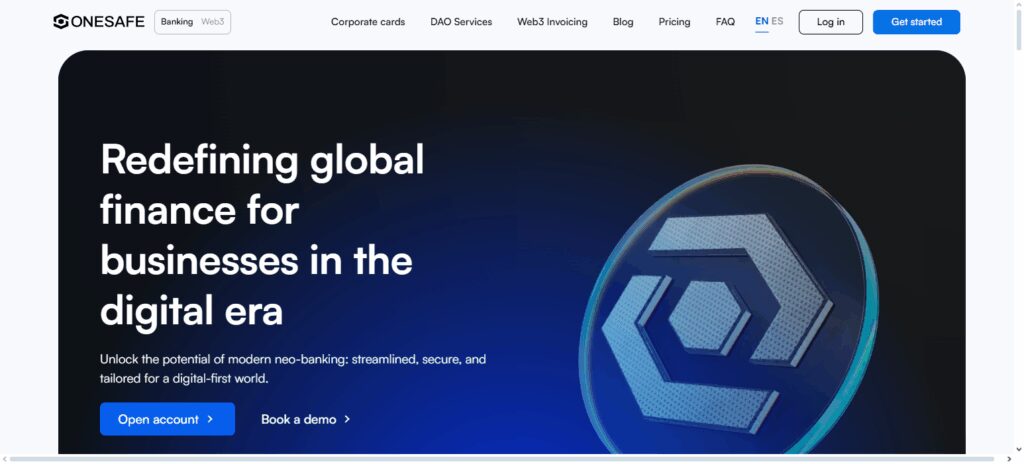Click the chevron arrow in Open account

210,419
